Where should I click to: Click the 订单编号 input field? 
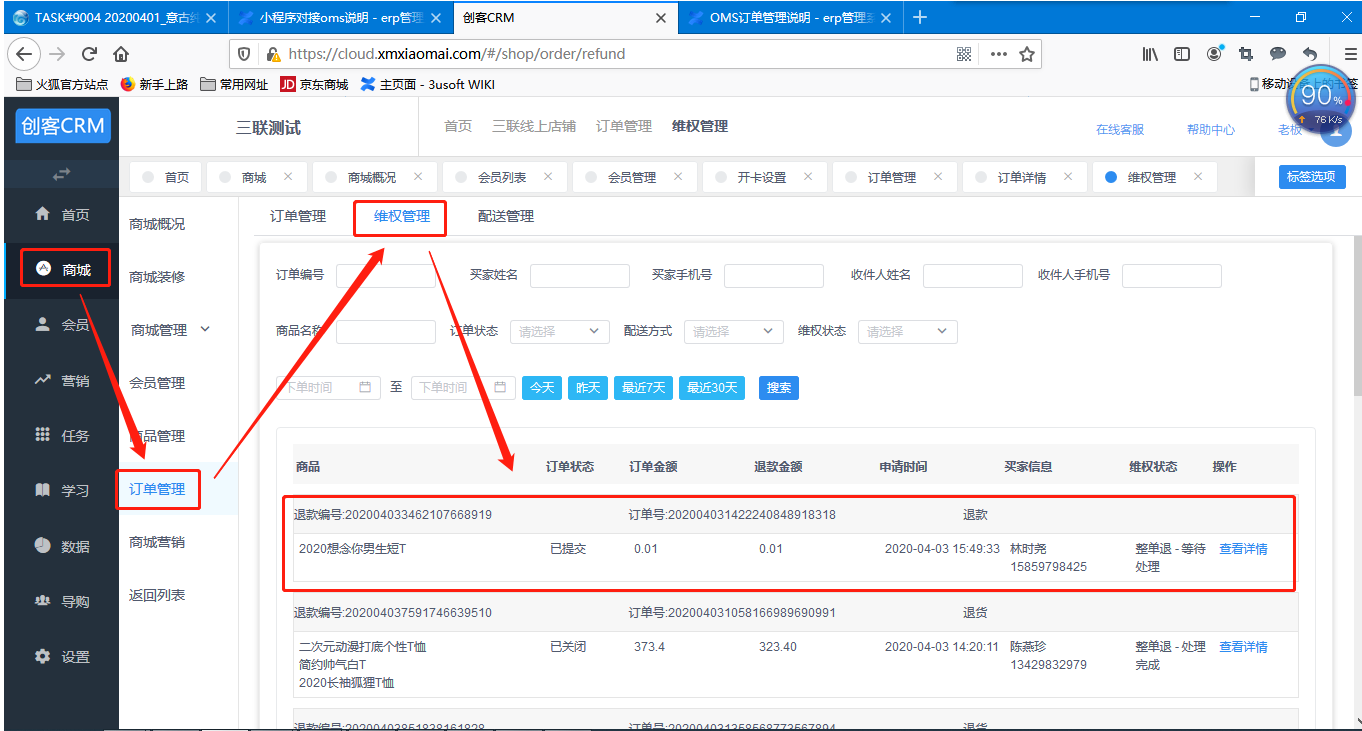[386, 276]
